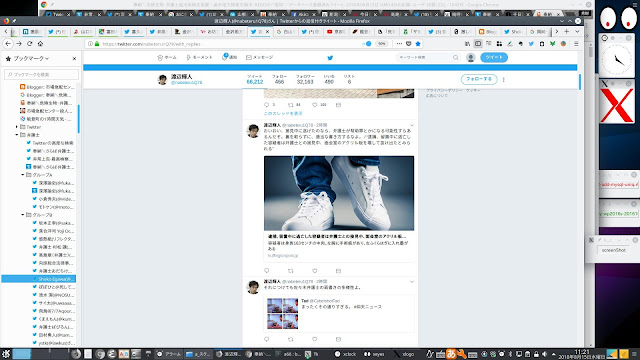Image resolution: width=640 pixels, height=360 pixels.
Task: Open the Followers 32,183 stat
Action: pos(305,79)
